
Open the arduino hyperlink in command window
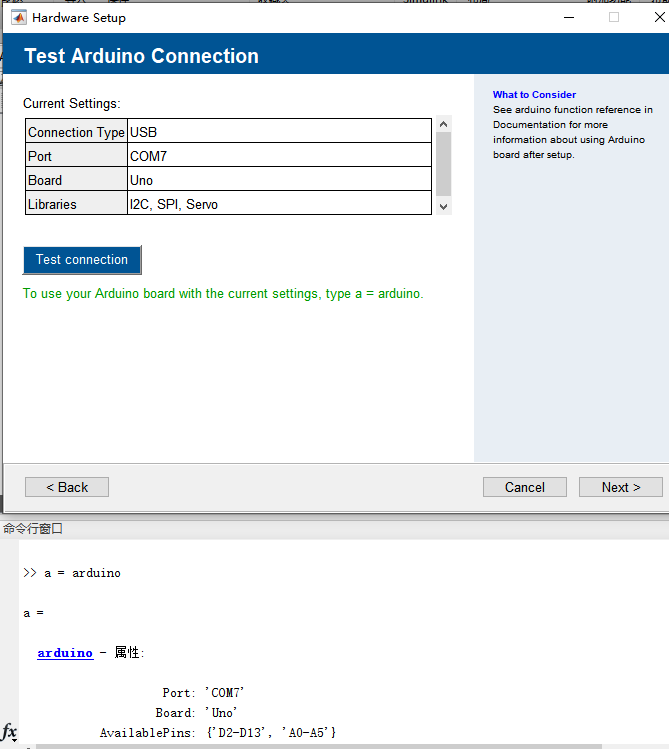pos(65,653)
